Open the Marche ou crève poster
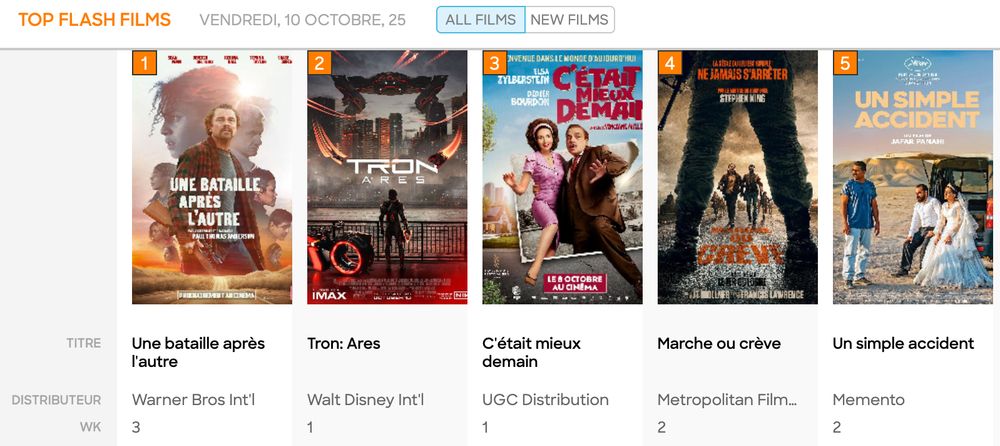 click(737, 177)
